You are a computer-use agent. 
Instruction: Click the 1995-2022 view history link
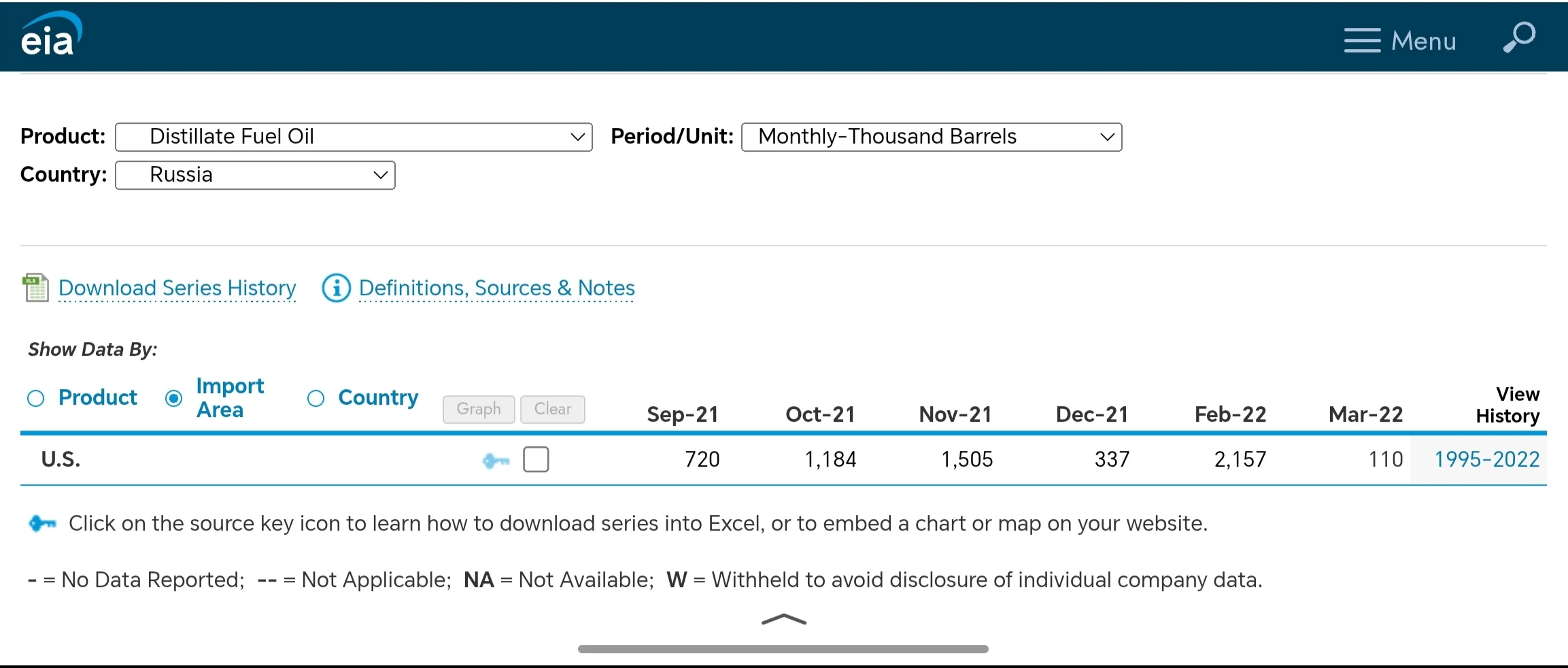pyautogui.click(x=1486, y=460)
